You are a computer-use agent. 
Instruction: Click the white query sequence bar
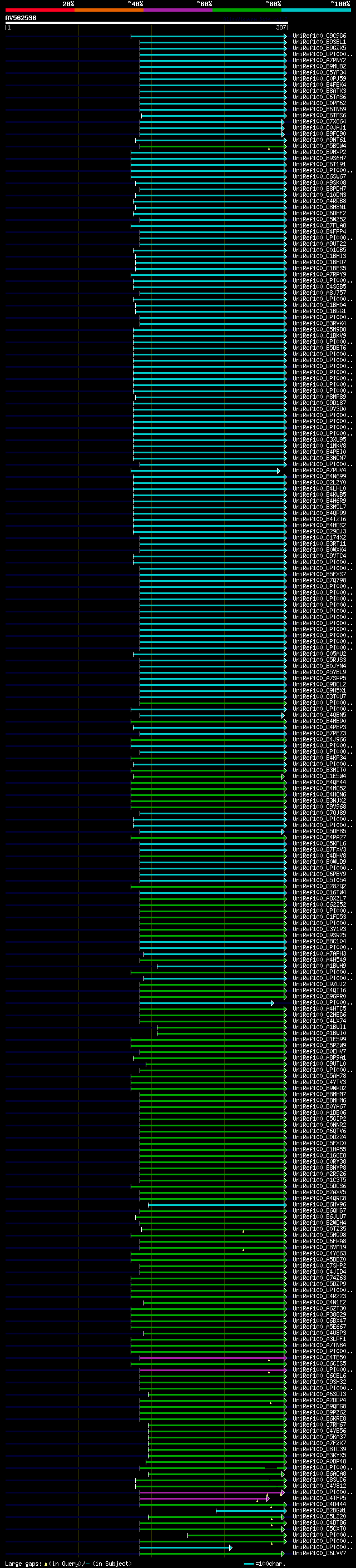tap(147, 23)
